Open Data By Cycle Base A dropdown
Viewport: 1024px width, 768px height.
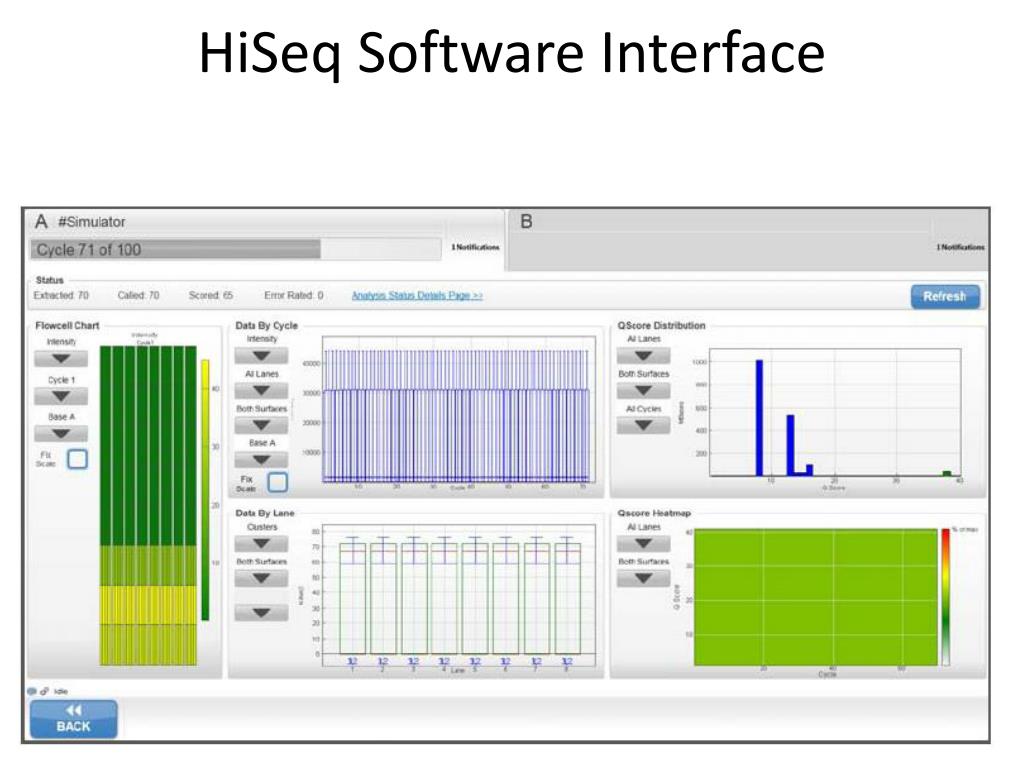[x=261, y=460]
